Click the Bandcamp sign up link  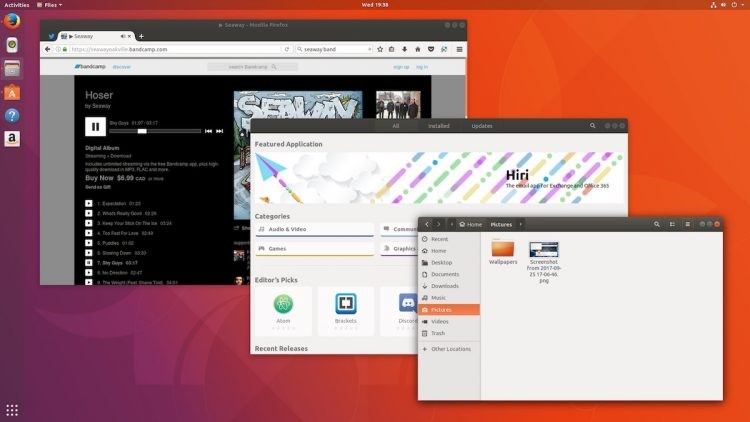click(x=401, y=67)
